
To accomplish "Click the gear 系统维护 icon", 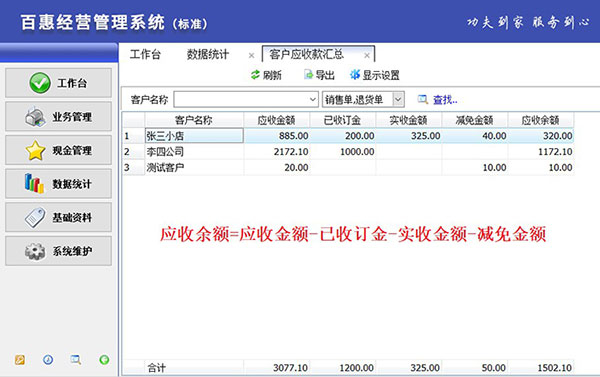I will click(x=35, y=251).
